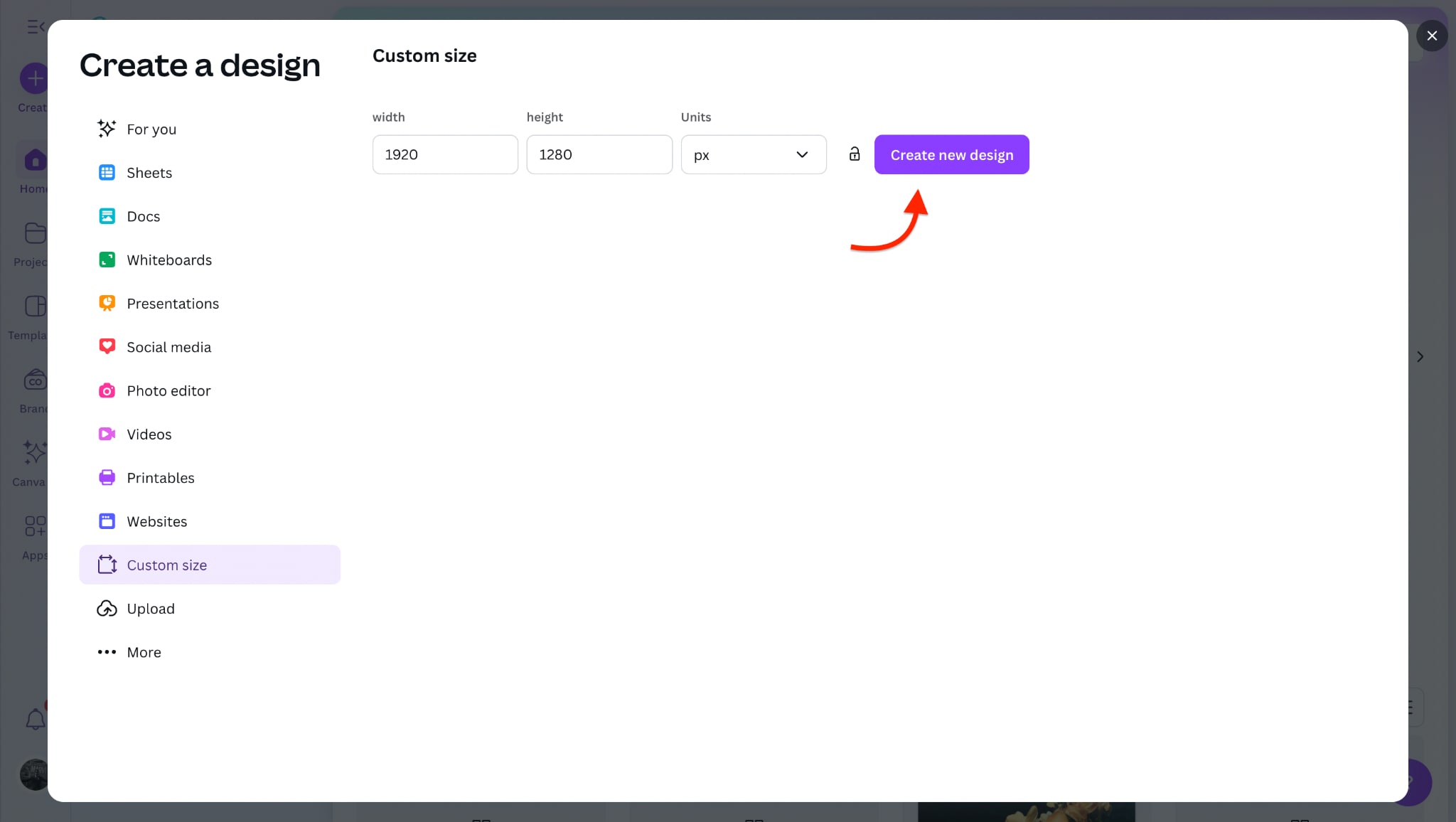
Task: Open notifications bell icon
Action: (x=35, y=719)
